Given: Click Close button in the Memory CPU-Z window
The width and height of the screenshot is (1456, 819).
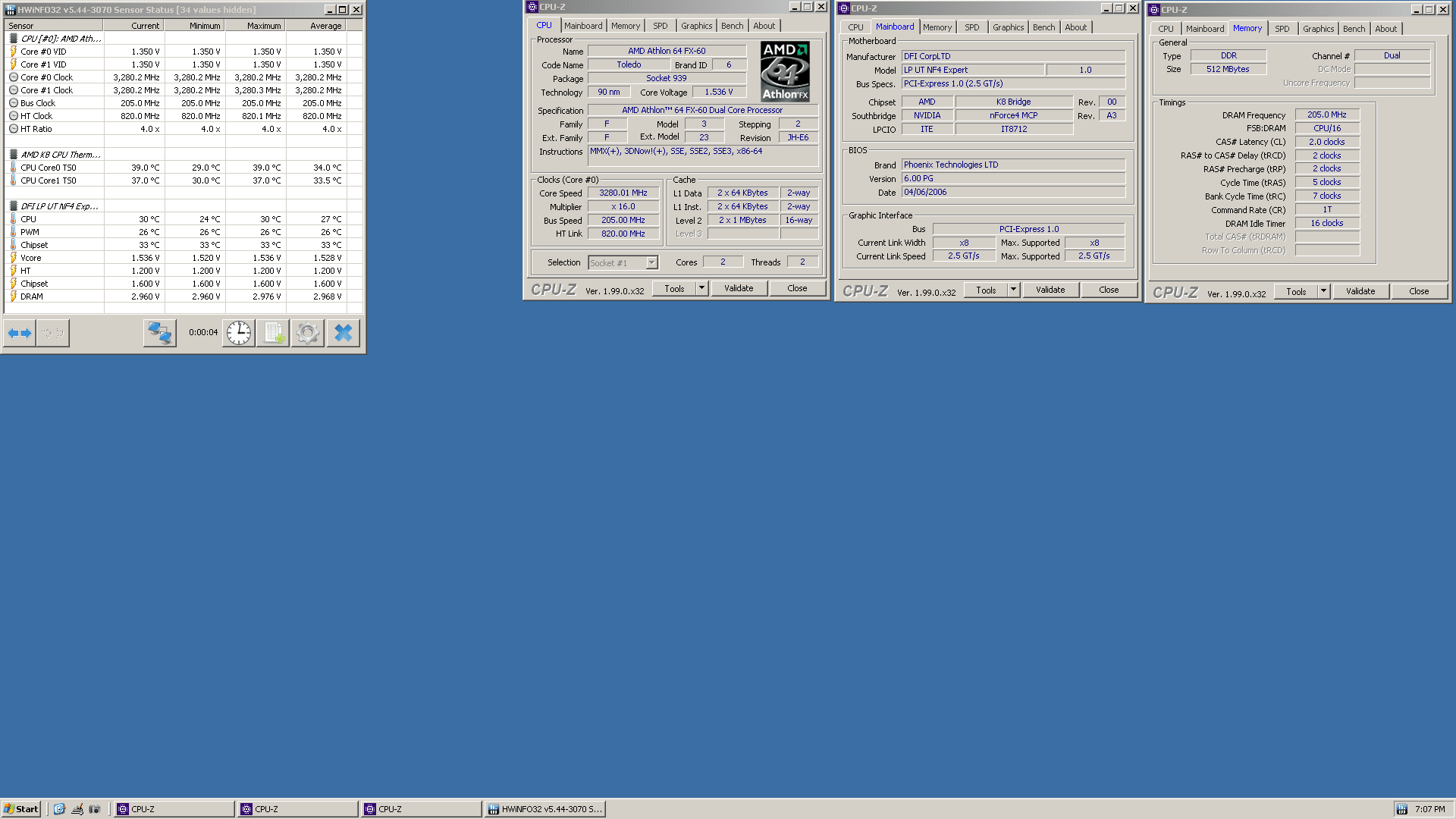Looking at the screenshot, I should click(1419, 291).
